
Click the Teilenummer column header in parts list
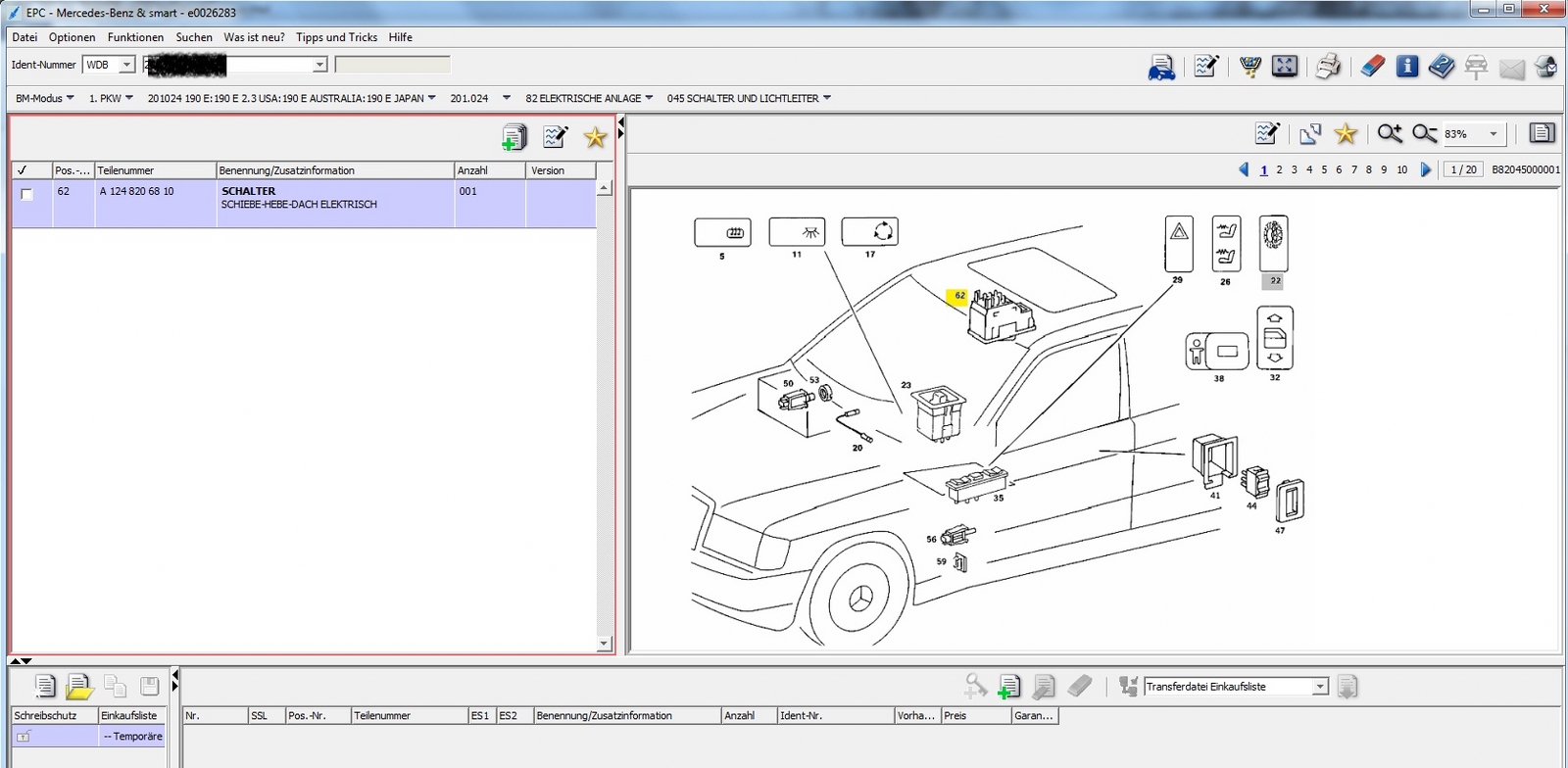coord(155,170)
